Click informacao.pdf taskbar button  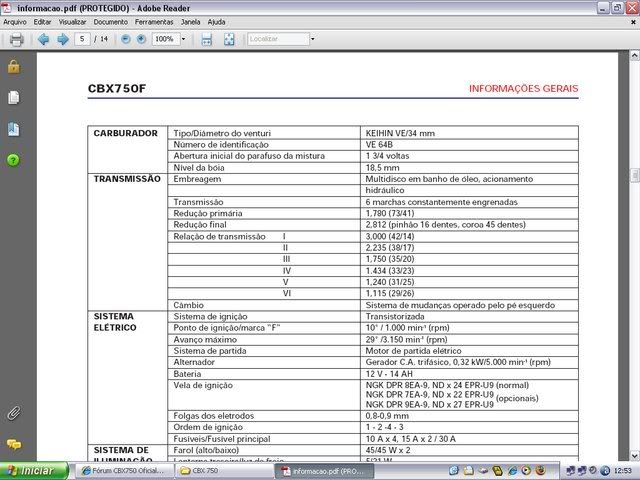pos(325,471)
